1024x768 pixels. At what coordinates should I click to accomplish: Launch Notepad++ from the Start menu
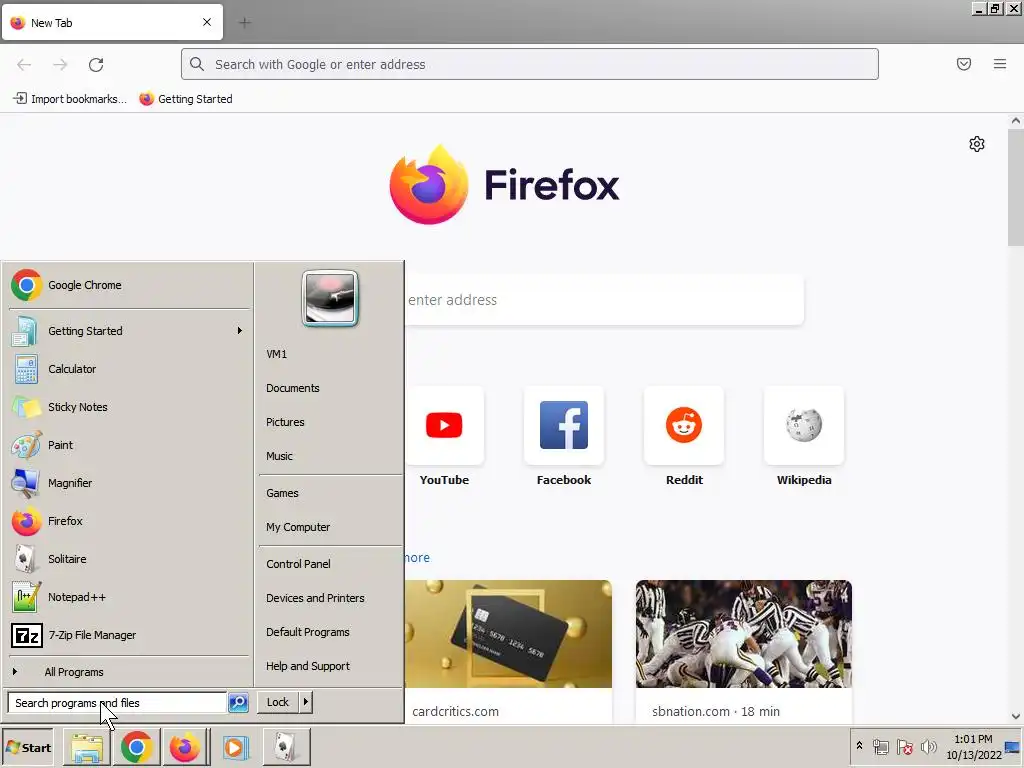coord(129,597)
